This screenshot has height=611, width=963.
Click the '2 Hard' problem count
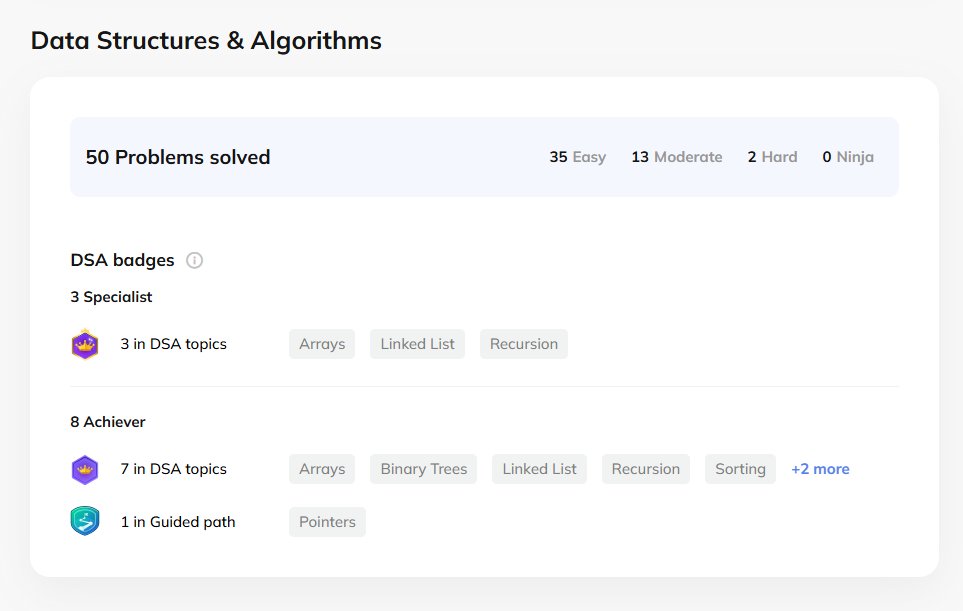[x=772, y=157]
